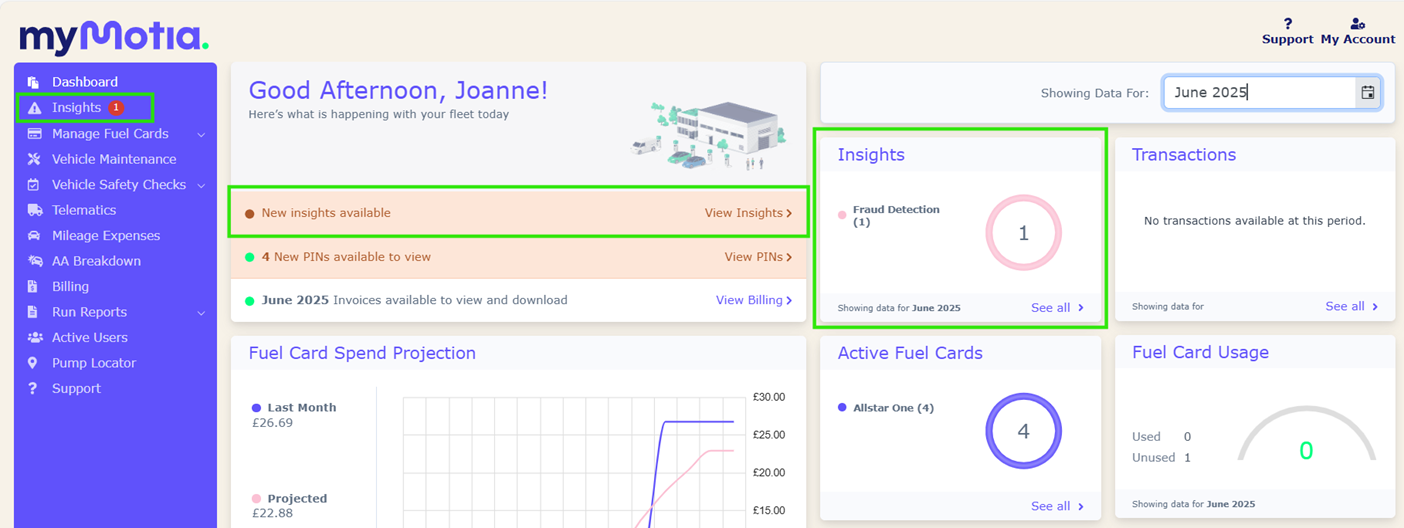The width and height of the screenshot is (1404, 528).
Task: Click the June 2025 Invoices available text
Action: pyautogui.click(x=414, y=300)
